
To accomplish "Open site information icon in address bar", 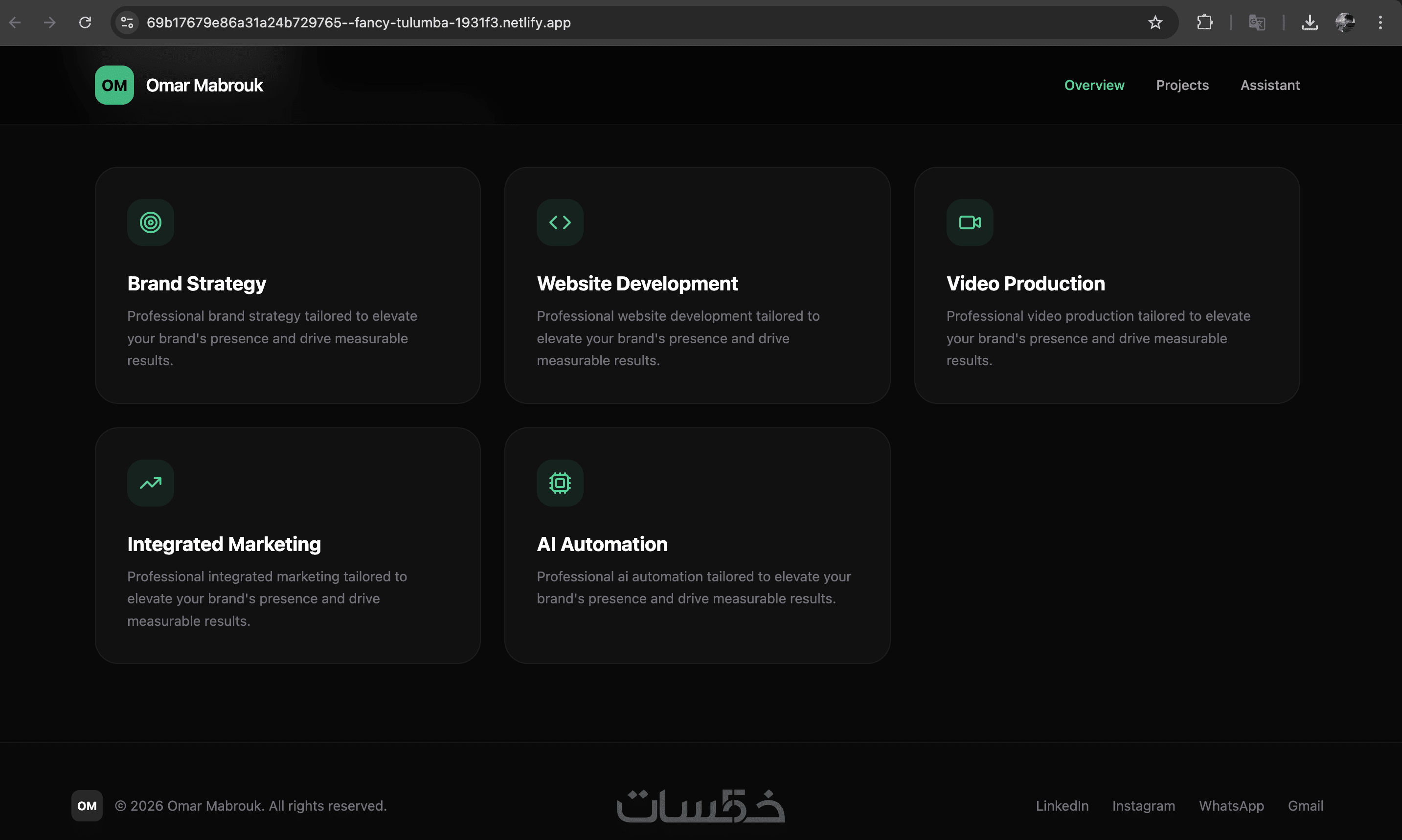I will [127, 22].
